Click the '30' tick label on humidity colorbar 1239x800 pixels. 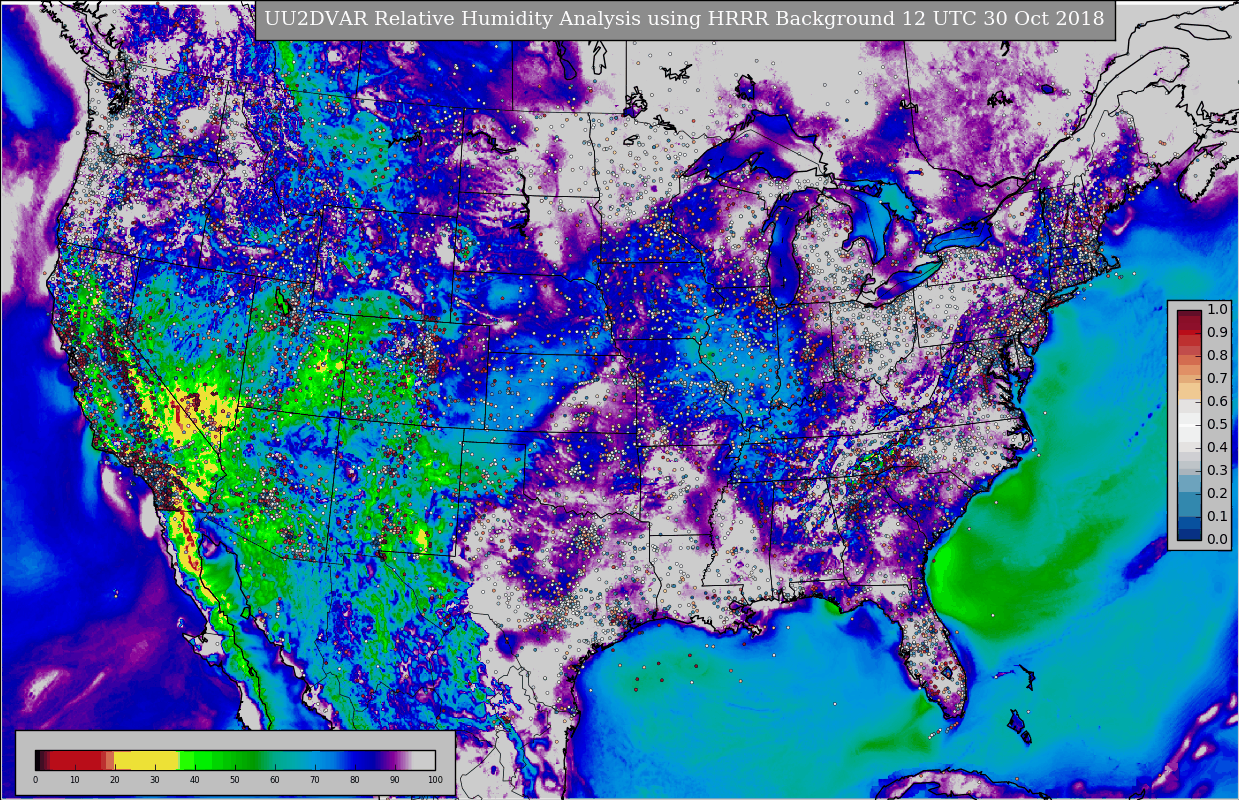[x=155, y=780]
